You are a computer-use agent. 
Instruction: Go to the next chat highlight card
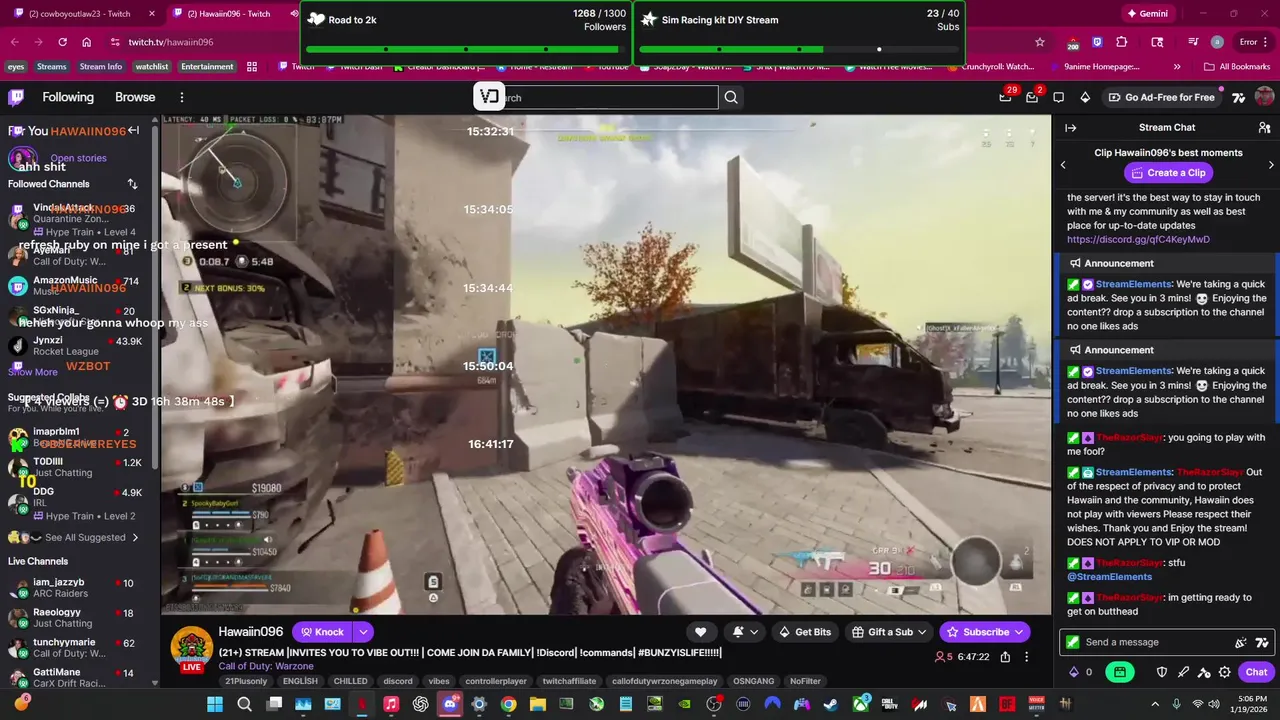coord(1271,164)
